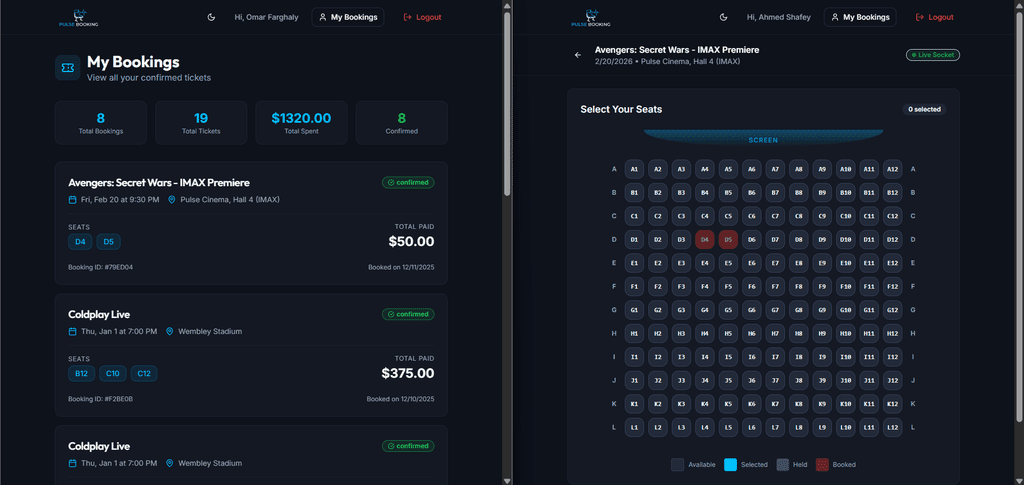The height and width of the screenshot is (485, 1024).
Task: Select seat G1 in the seat map
Action: pyautogui.click(x=634, y=310)
